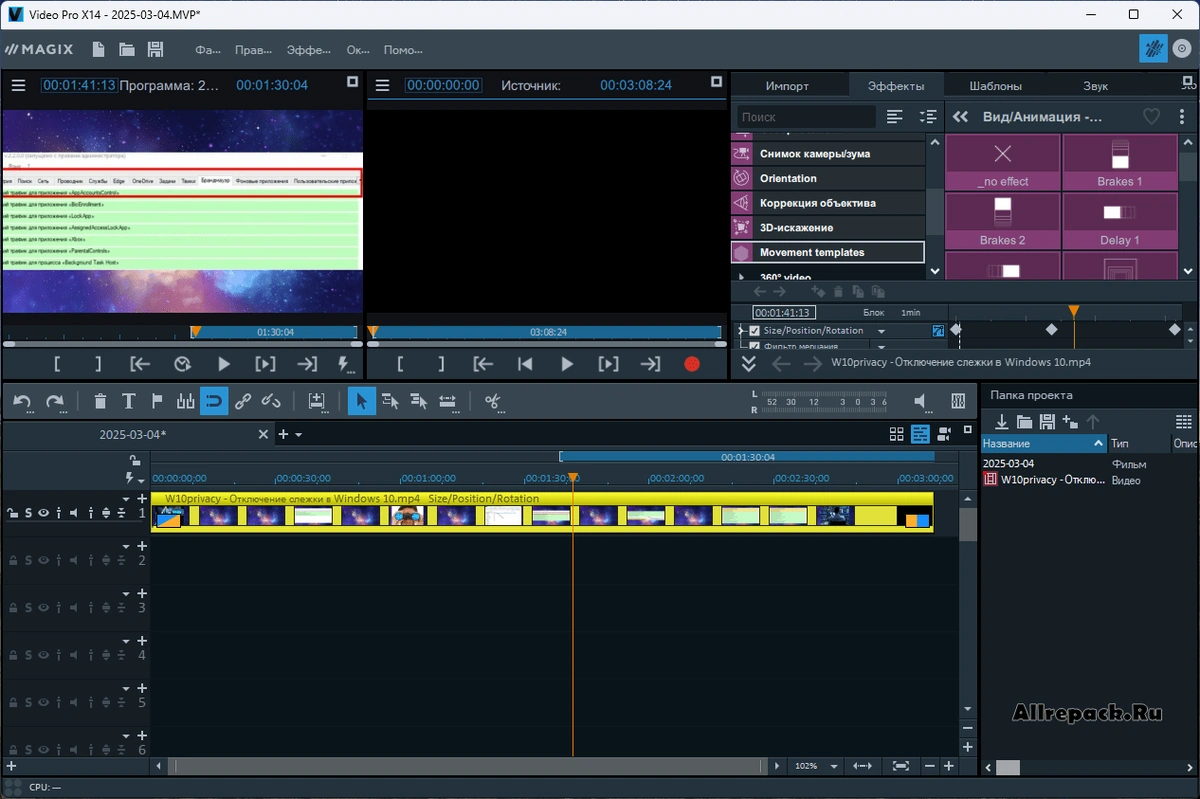Go back with the double chevron in effects panel
The width and height of the screenshot is (1200, 799).
pyautogui.click(x=960, y=117)
